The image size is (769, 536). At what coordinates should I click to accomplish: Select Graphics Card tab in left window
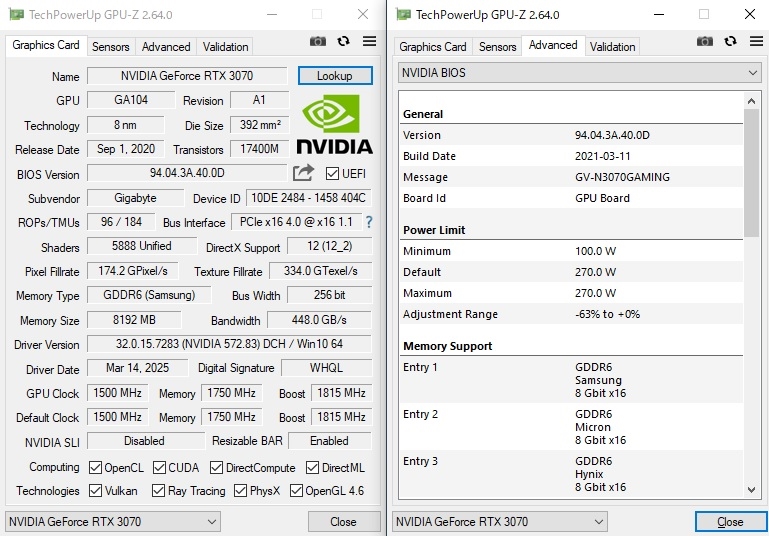pos(46,45)
